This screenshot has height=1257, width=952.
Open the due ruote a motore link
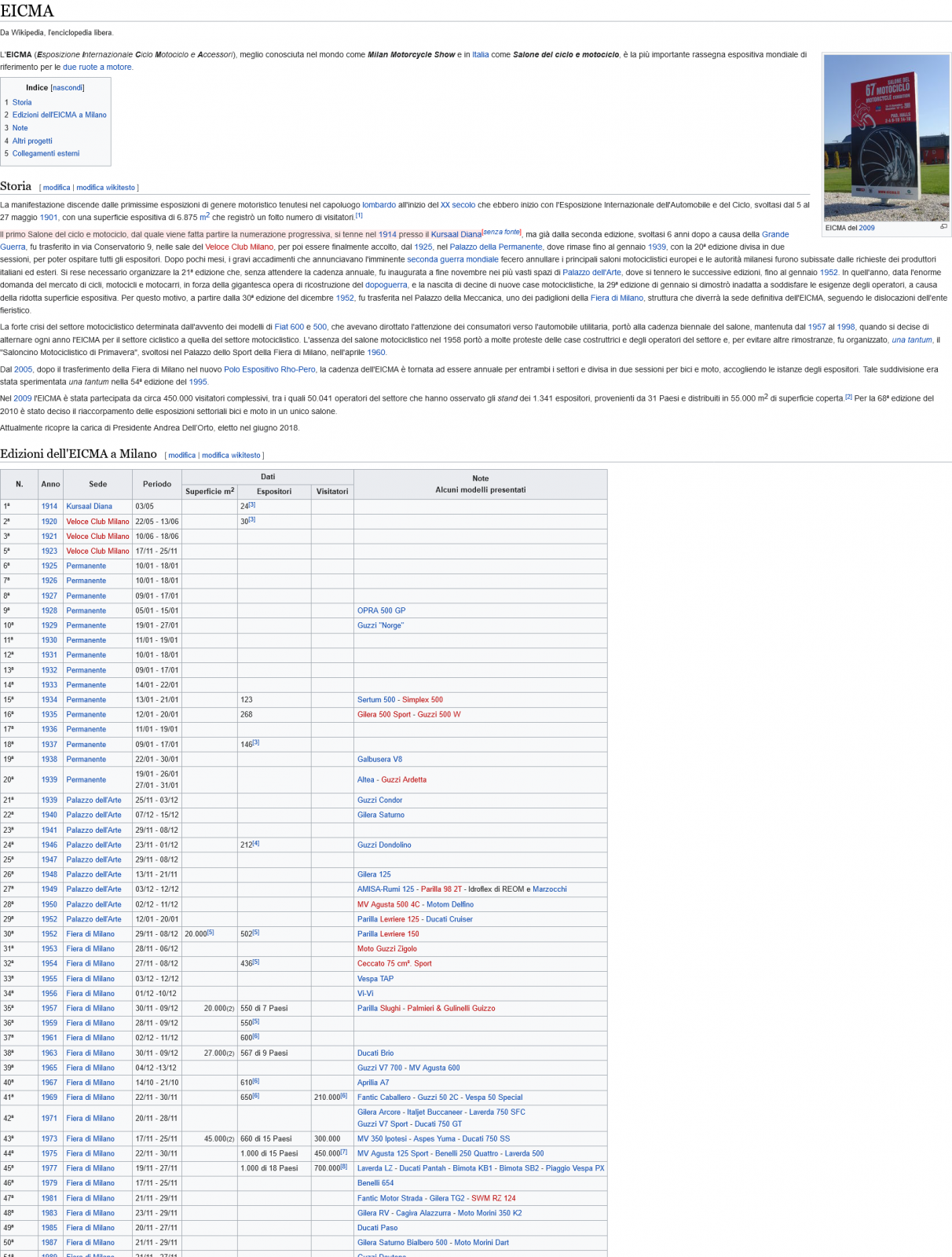(97, 68)
